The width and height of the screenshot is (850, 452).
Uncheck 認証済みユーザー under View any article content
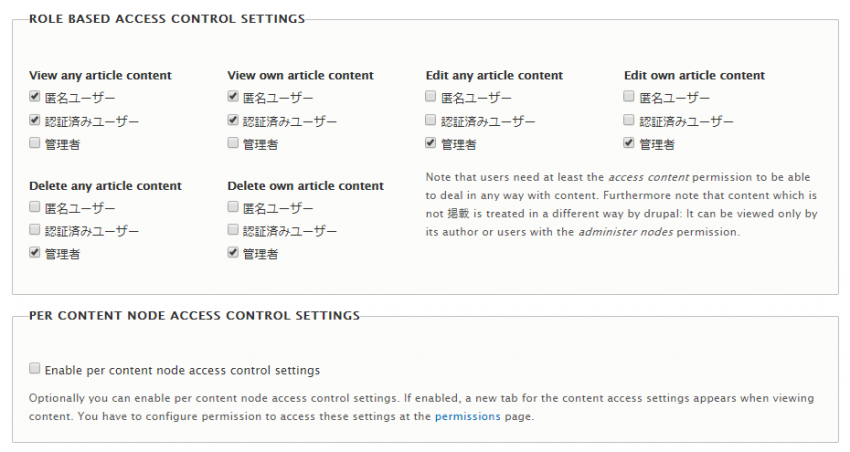tap(35, 120)
